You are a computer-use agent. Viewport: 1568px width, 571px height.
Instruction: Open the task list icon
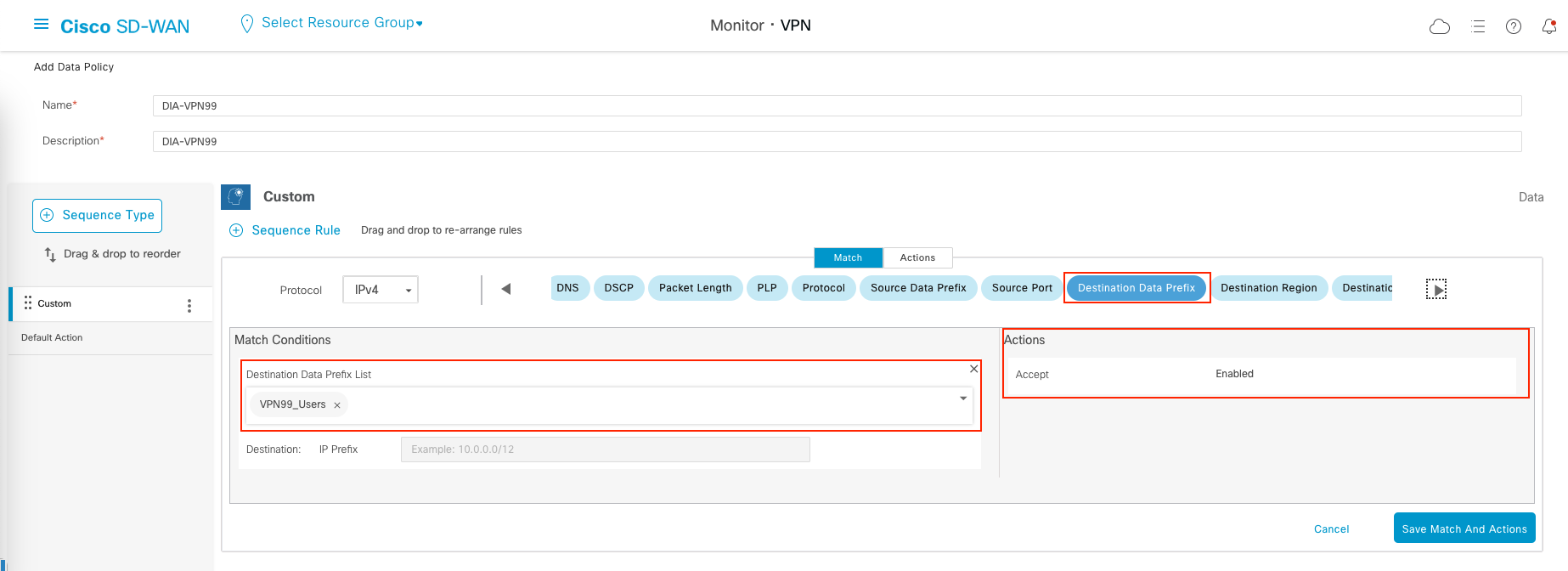tap(1478, 26)
